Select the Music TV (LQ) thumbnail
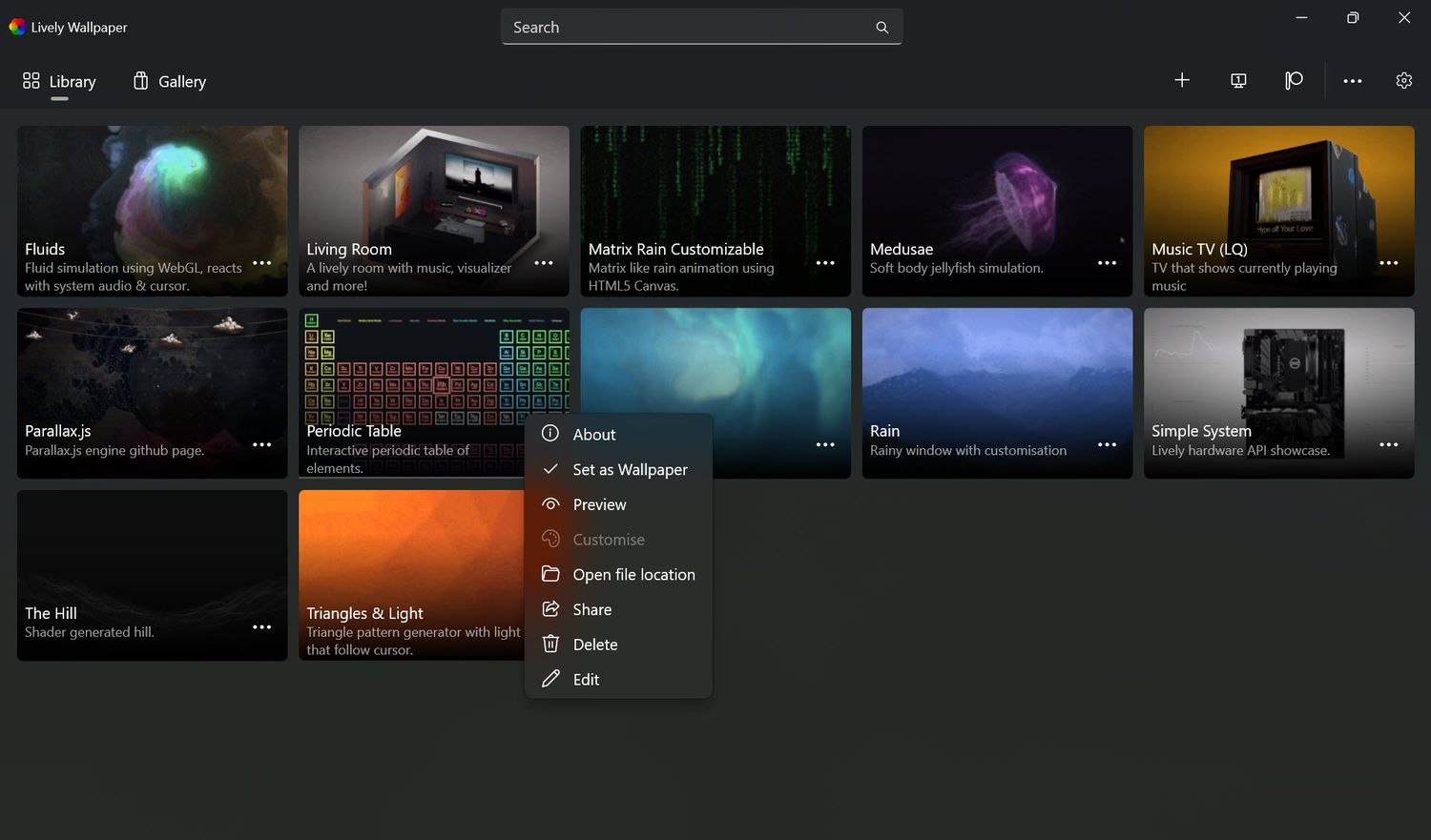The image size is (1431, 840). 1279,211
